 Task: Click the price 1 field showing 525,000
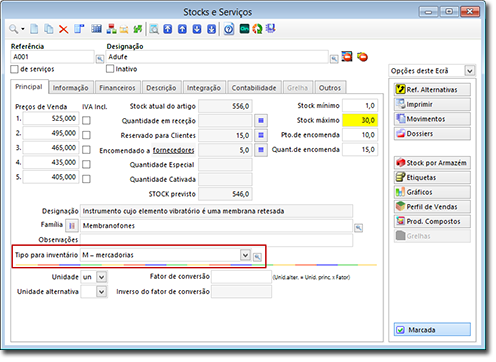(x=51, y=119)
